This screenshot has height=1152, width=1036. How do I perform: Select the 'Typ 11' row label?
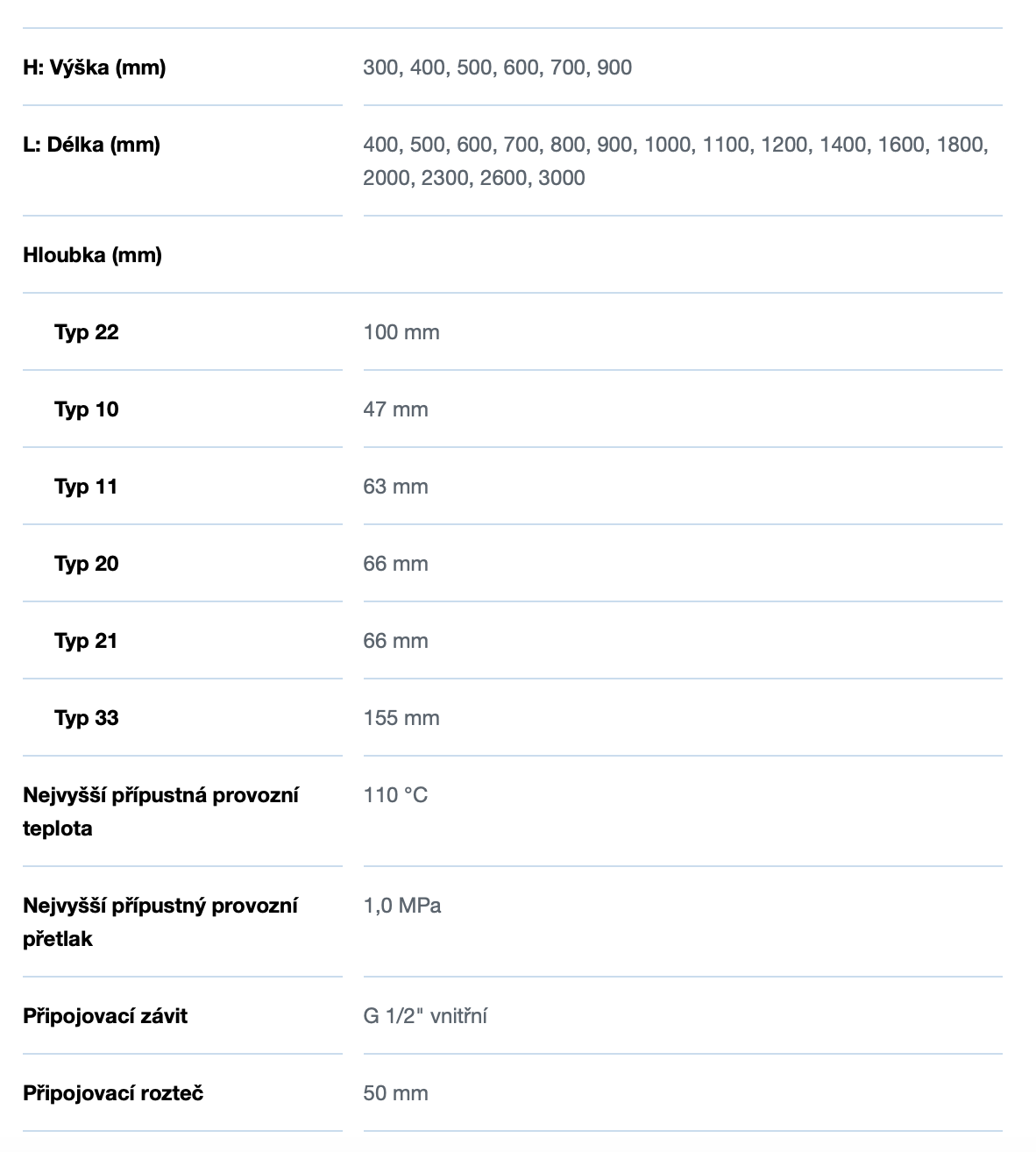[x=86, y=487]
